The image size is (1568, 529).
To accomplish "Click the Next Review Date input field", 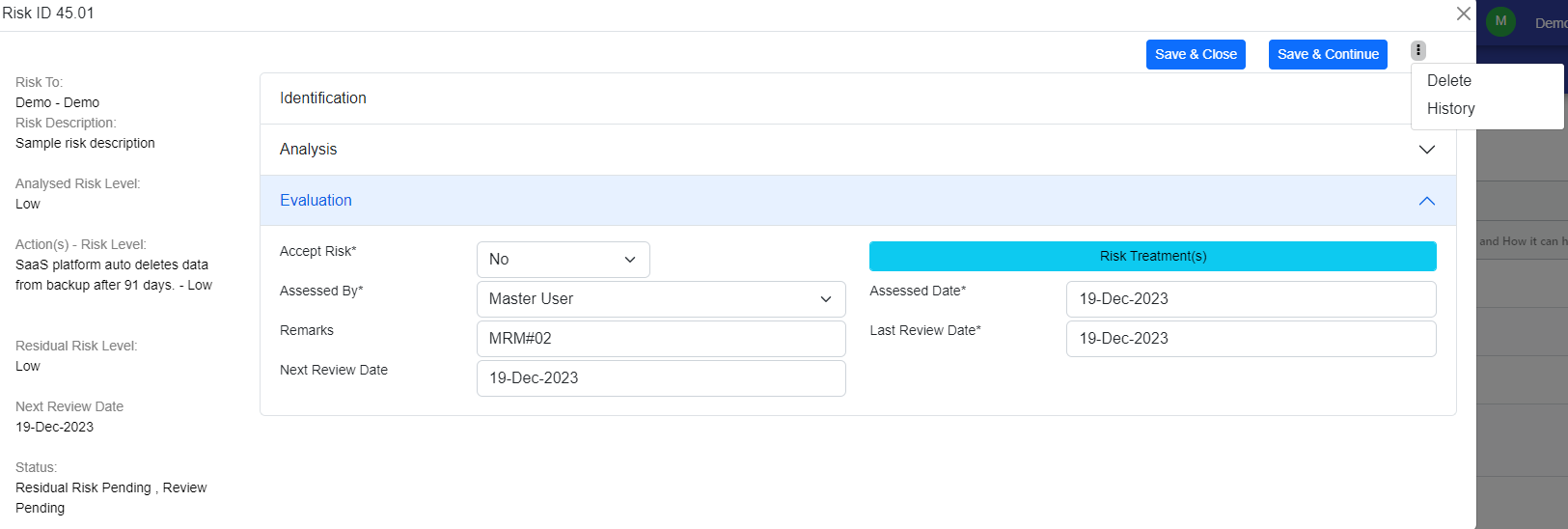I will coord(660,378).
